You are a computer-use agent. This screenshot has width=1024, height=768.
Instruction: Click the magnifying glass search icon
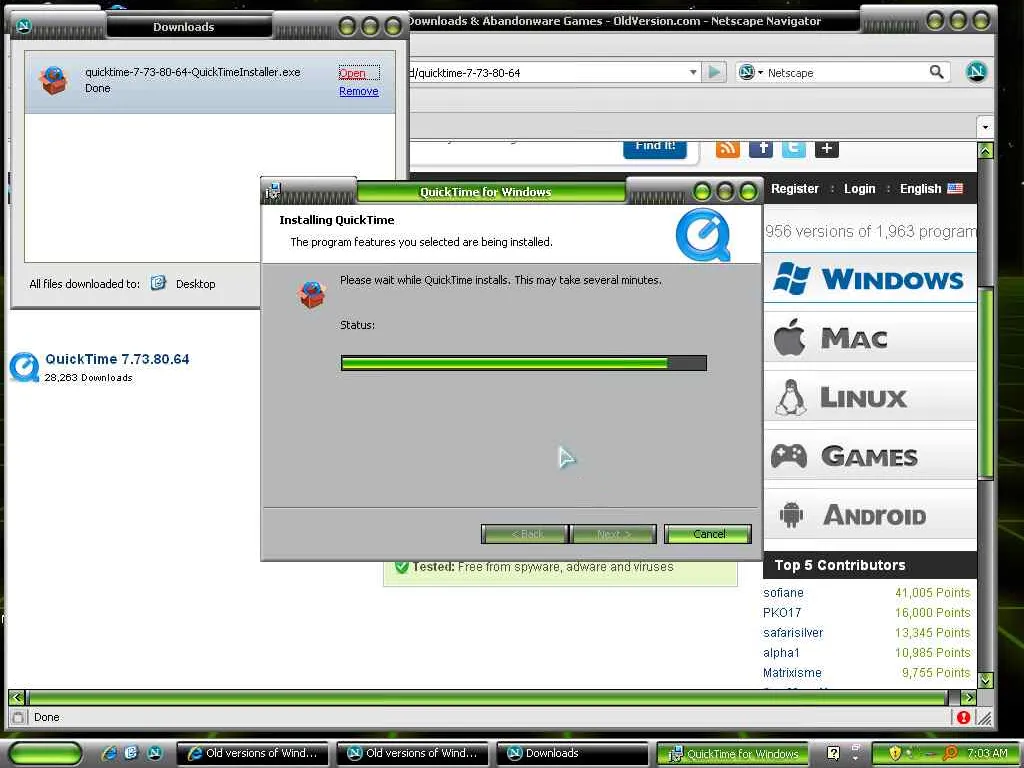(x=936, y=72)
